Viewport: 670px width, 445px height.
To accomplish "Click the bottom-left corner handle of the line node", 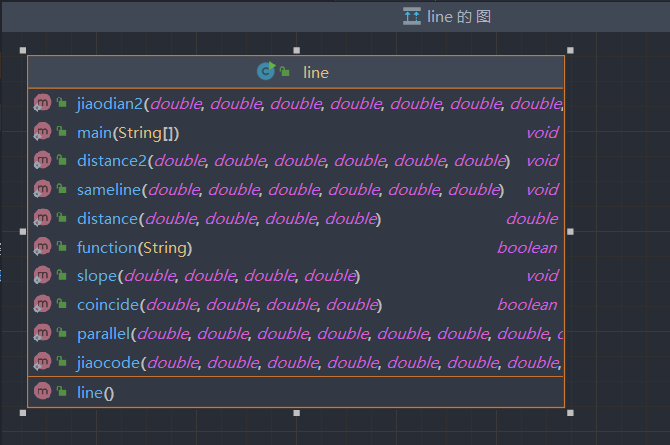I will 23,413.
